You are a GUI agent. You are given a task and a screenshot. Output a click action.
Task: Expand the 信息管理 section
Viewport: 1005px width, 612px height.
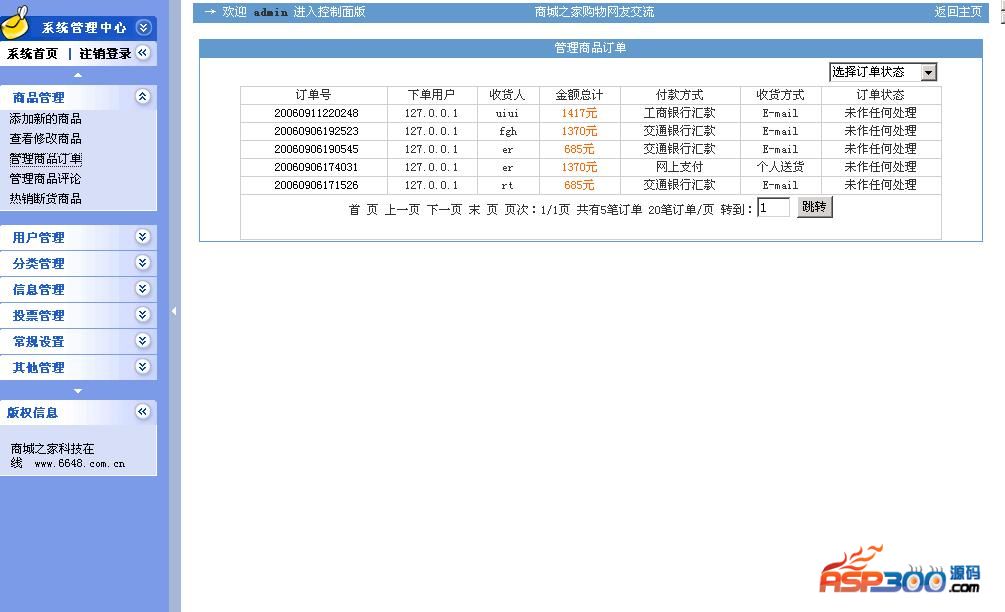pyautogui.click(x=142, y=289)
